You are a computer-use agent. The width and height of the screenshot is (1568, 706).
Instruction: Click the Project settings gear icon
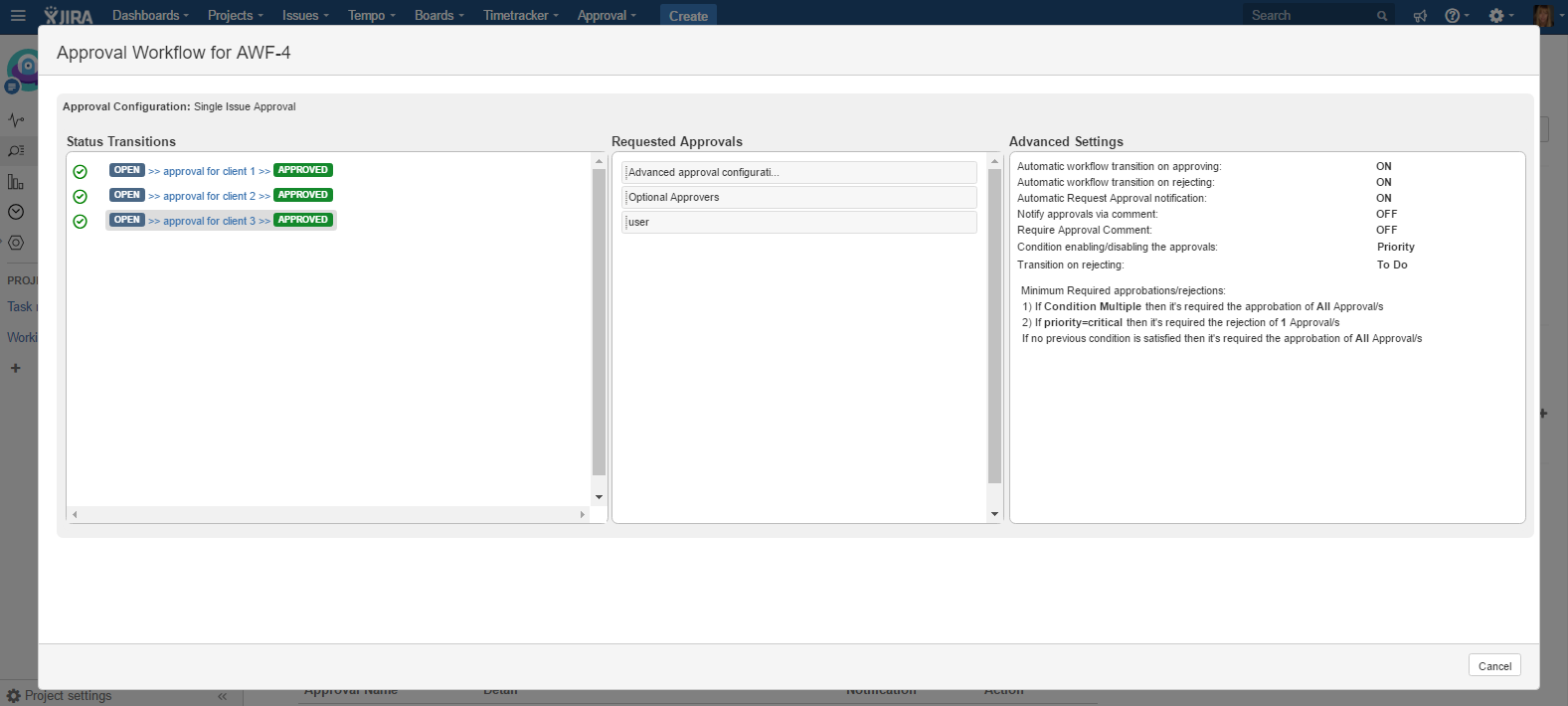14,696
